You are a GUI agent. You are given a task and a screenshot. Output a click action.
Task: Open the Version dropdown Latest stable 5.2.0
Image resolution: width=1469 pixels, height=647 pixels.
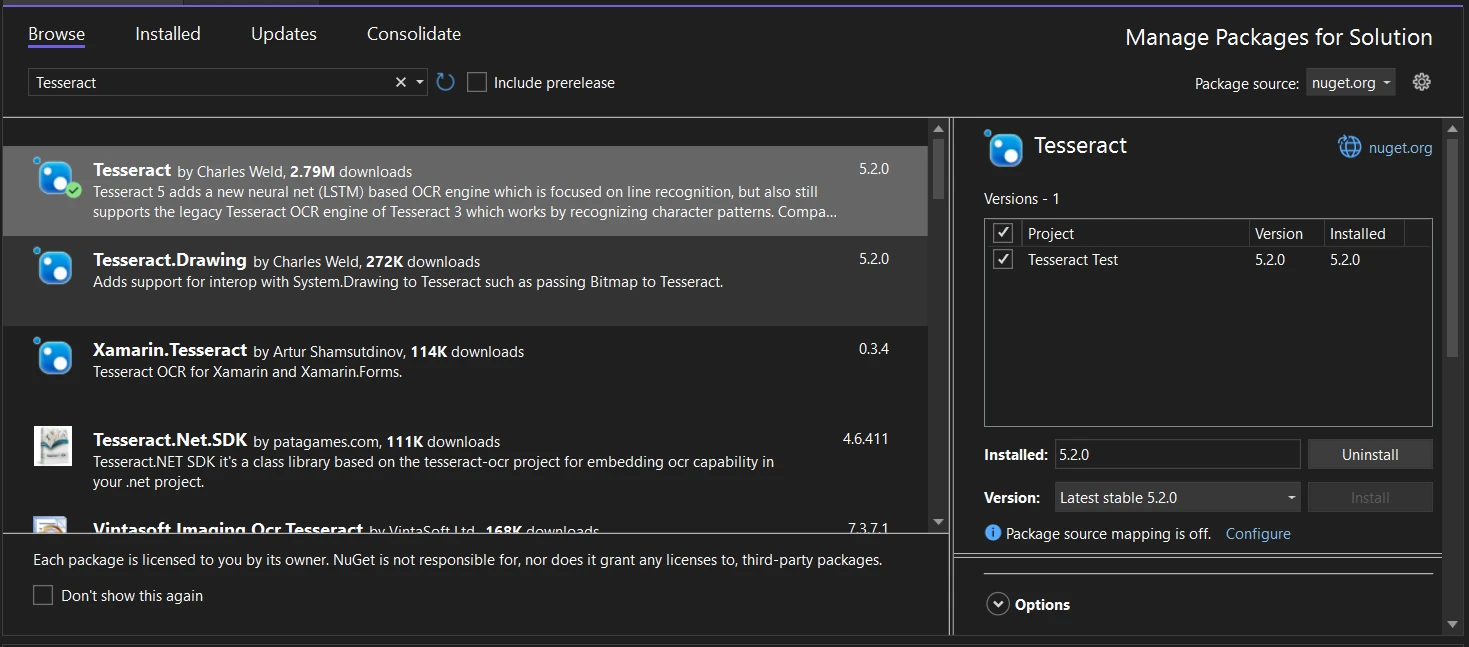click(1177, 497)
